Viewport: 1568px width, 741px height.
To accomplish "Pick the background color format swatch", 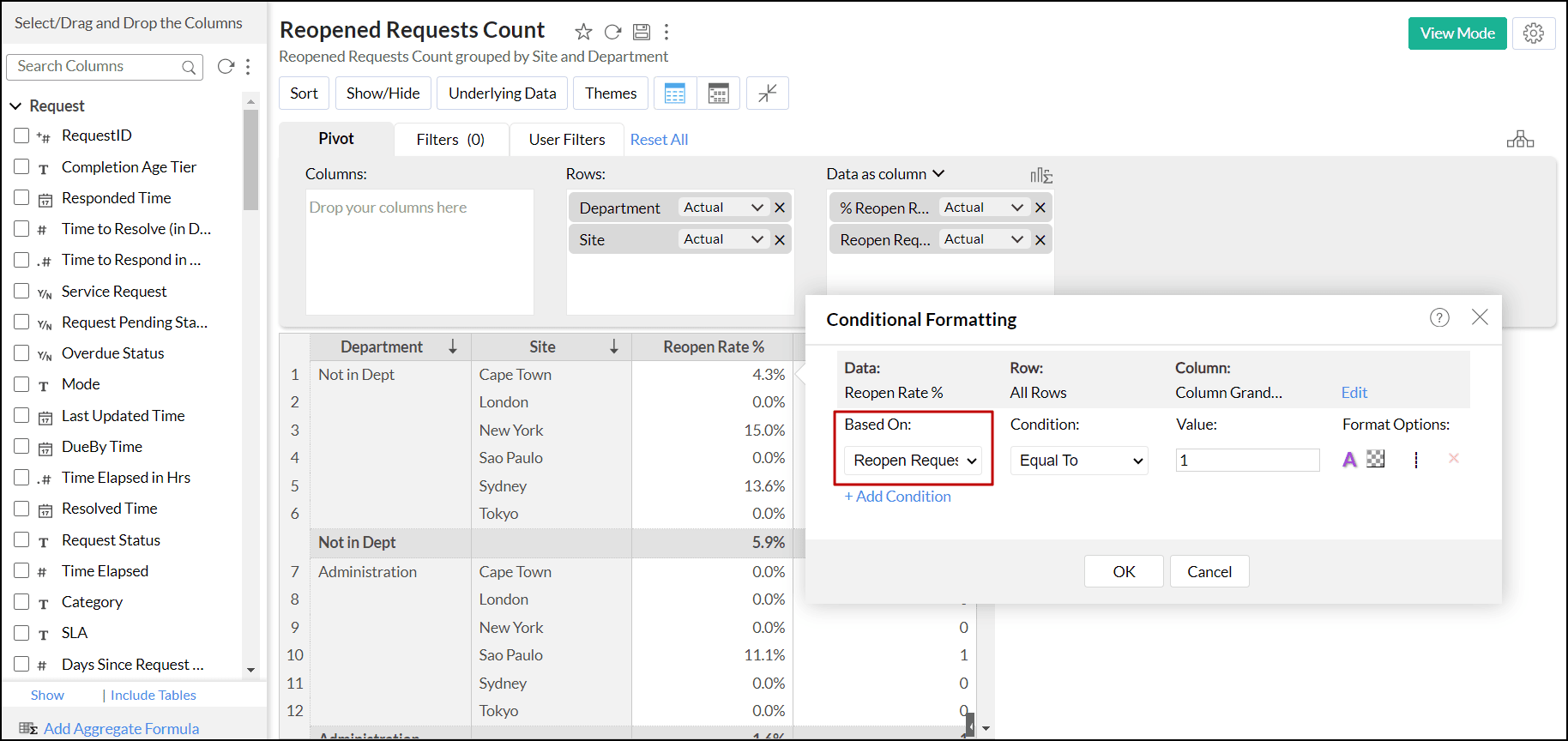I will tap(1376, 460).
